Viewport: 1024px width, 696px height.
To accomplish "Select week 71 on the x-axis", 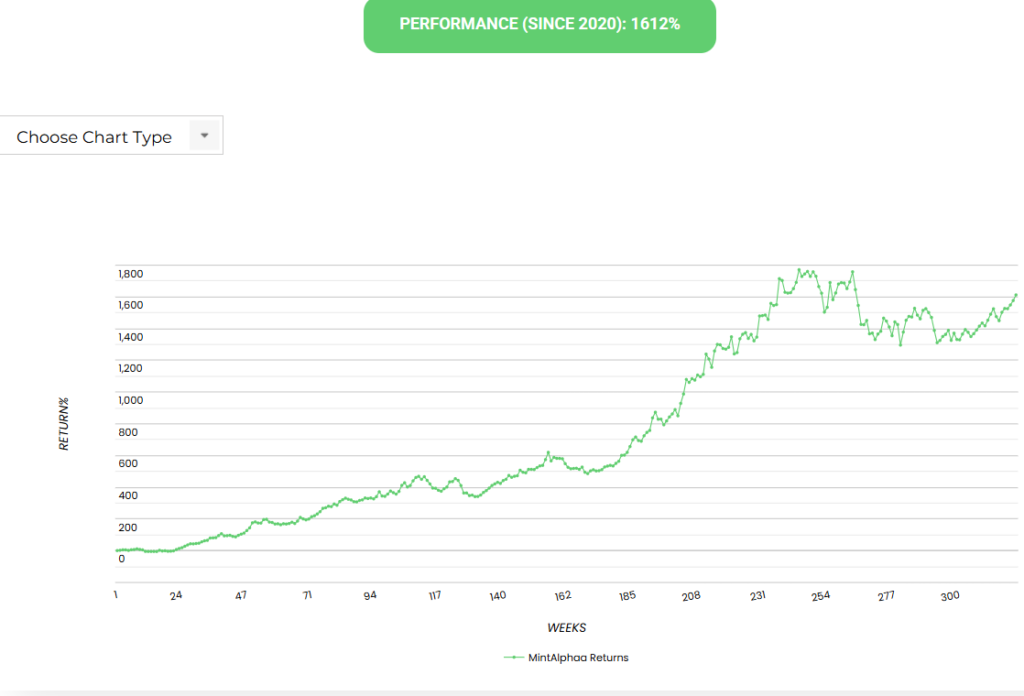I will coord(307,596).
